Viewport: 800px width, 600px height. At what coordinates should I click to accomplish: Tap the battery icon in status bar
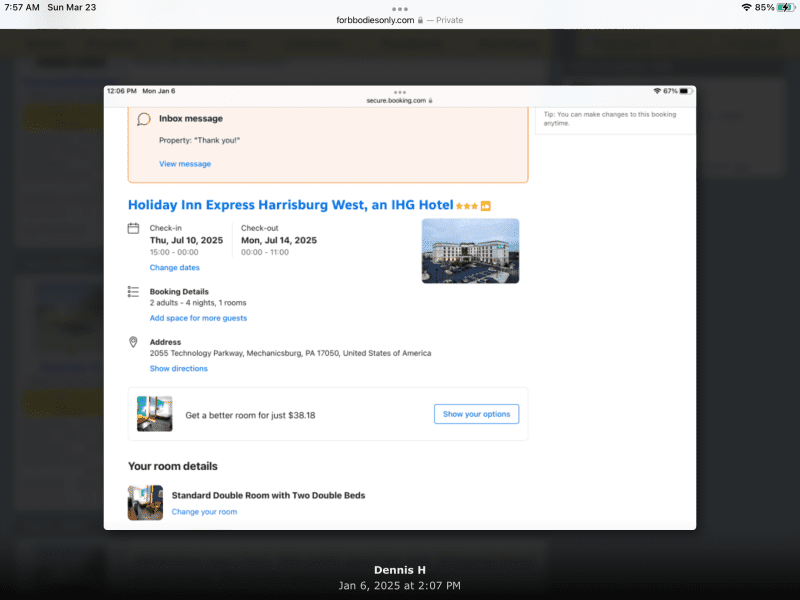[x=785, y=7]
